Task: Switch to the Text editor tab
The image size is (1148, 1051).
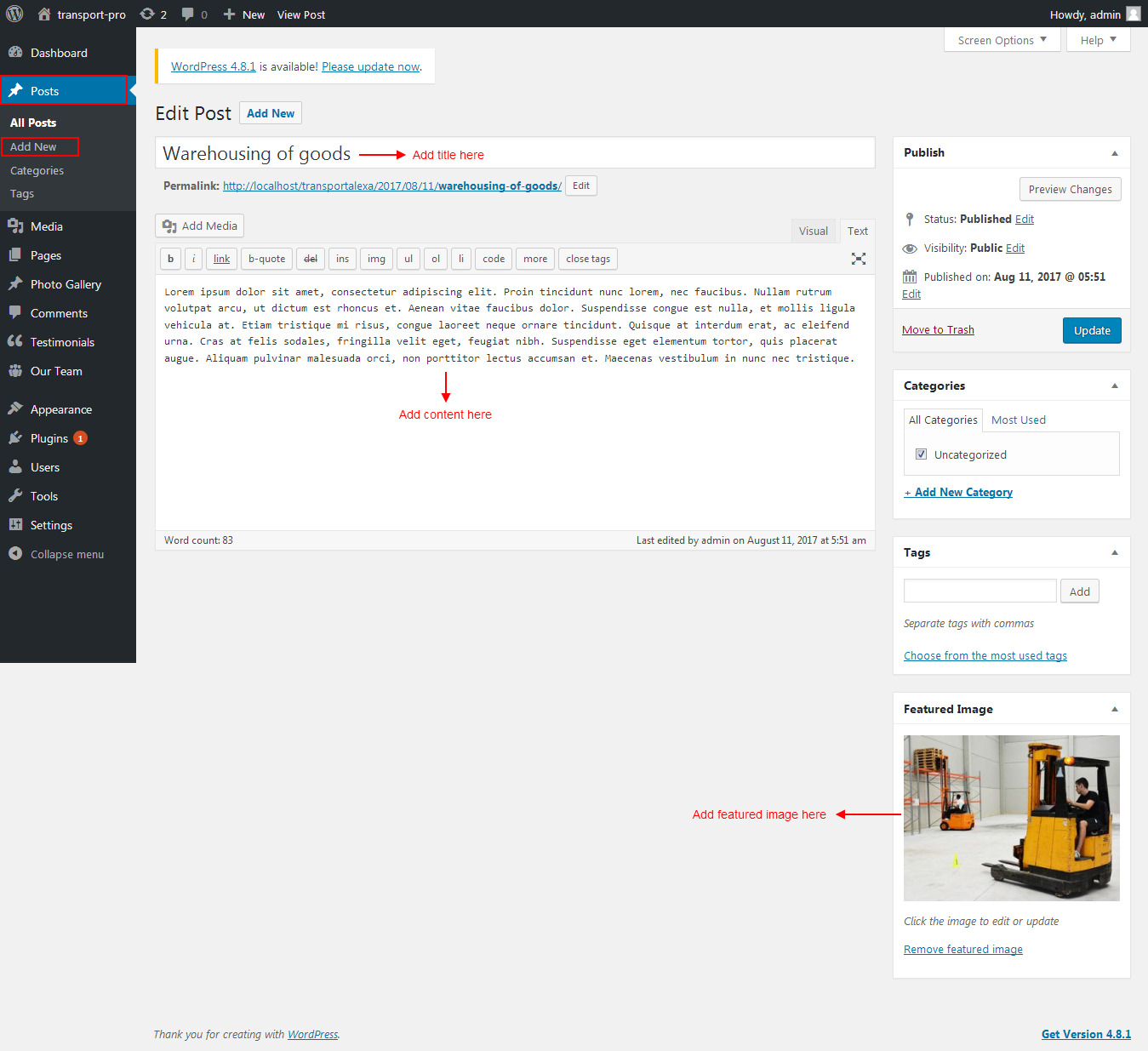Action: pyautogui.click(x=857, y=231)
